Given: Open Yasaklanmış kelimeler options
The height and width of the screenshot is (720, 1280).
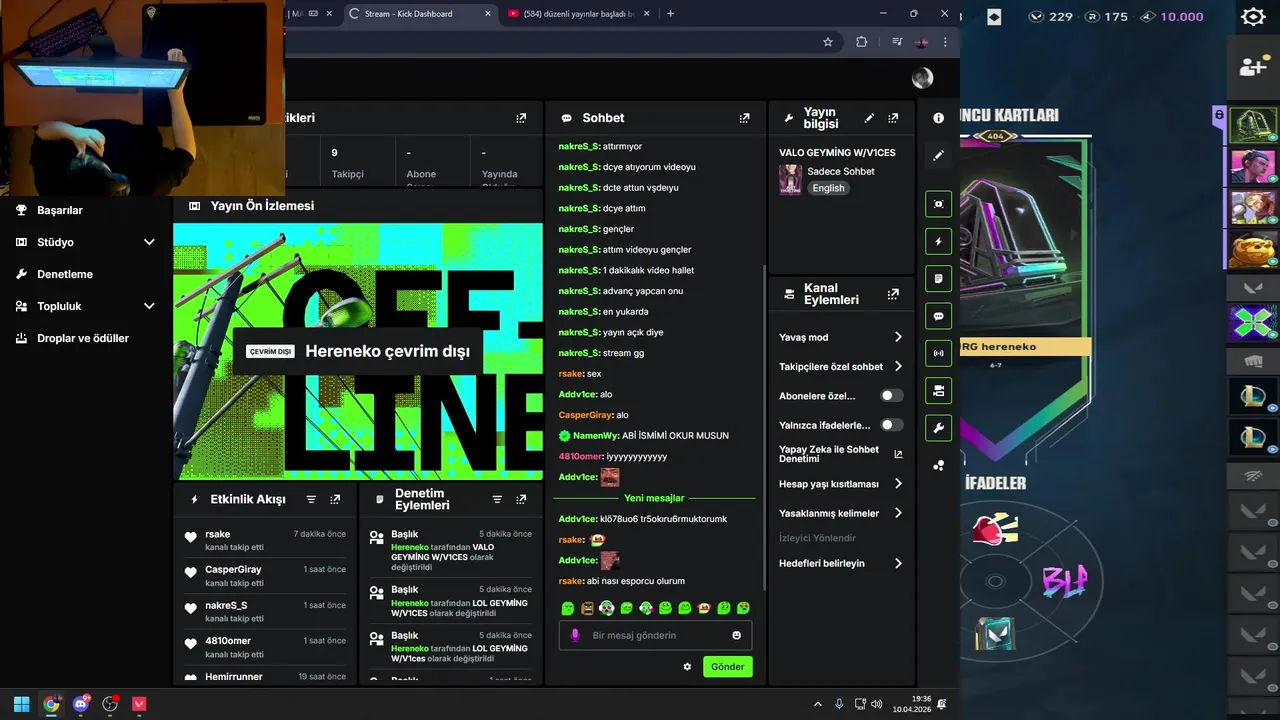Looking at the screenshot, I should point(841,513).
